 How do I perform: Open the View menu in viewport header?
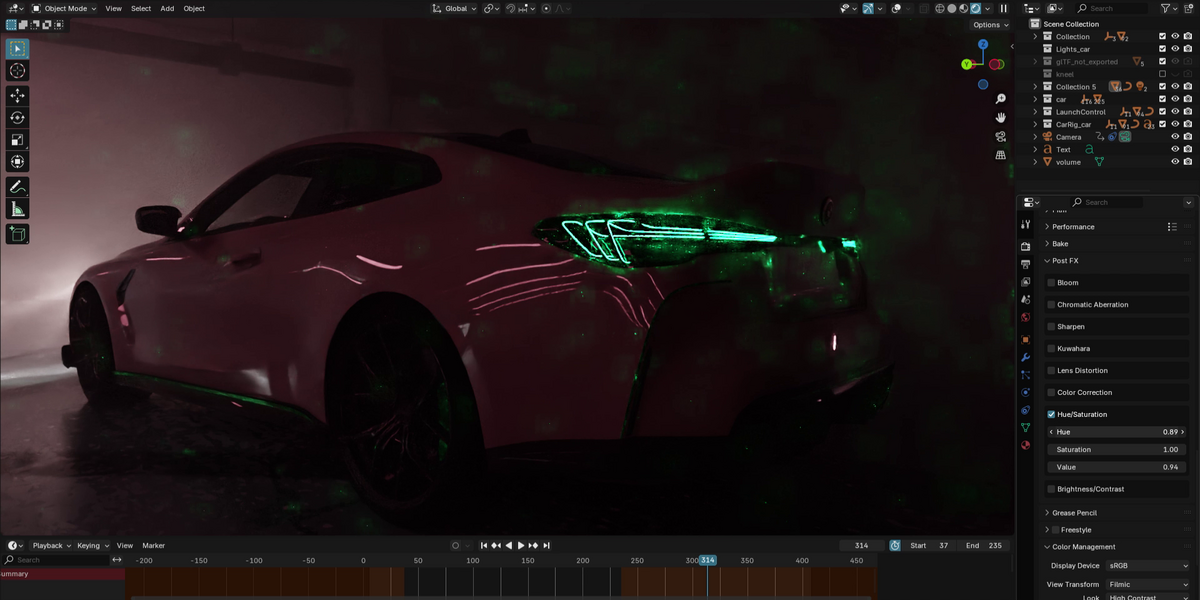(x=114, y=8)
